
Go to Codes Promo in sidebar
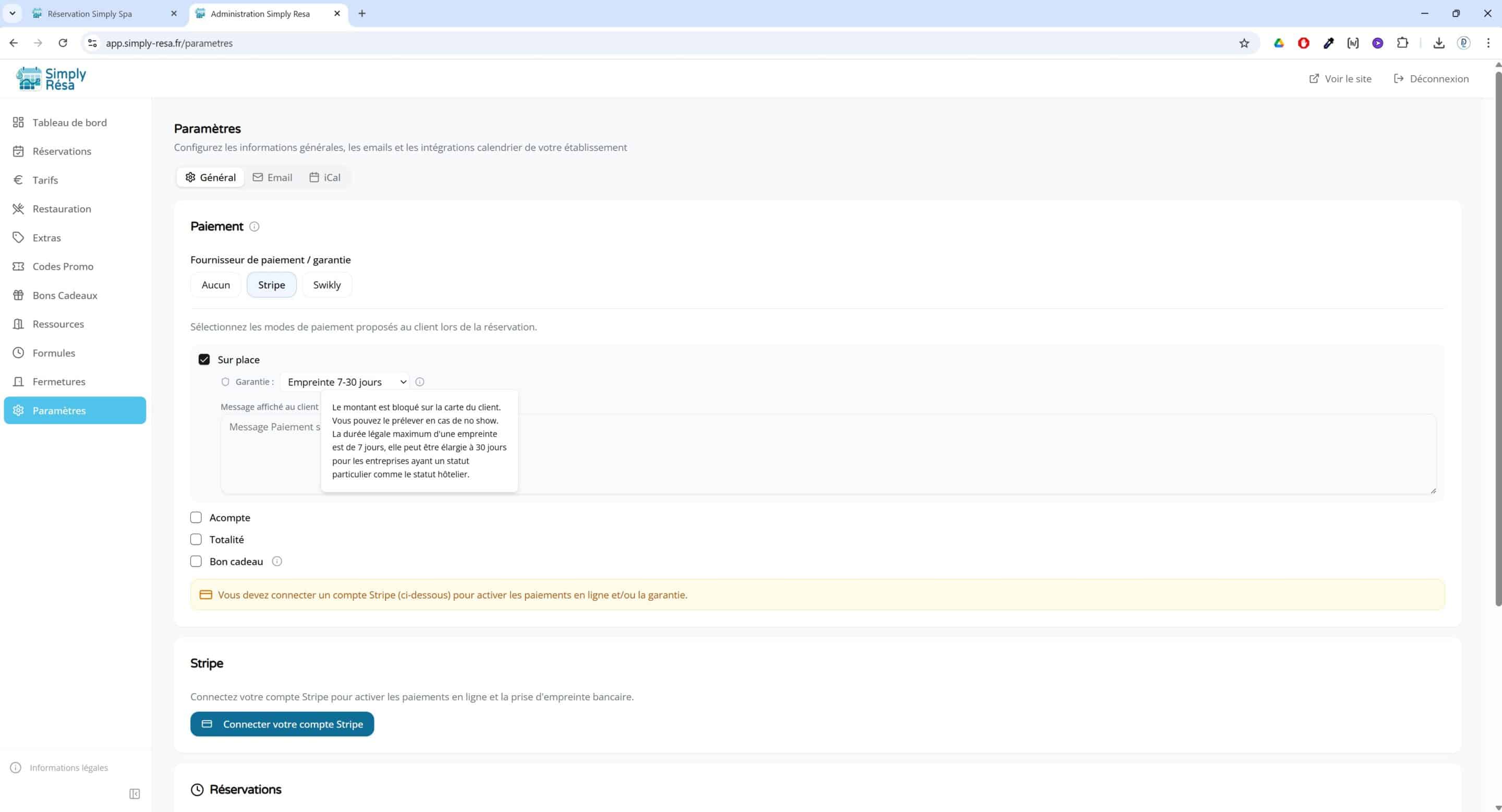coord(63,266)
